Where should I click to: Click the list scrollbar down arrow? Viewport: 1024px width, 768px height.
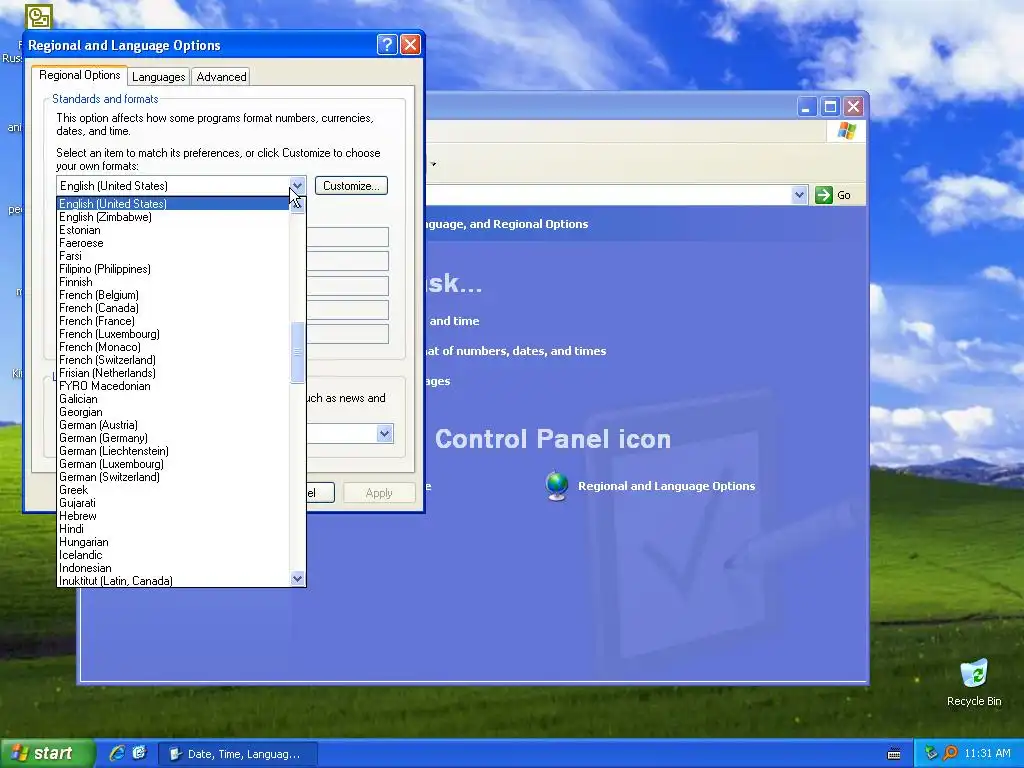297,579
